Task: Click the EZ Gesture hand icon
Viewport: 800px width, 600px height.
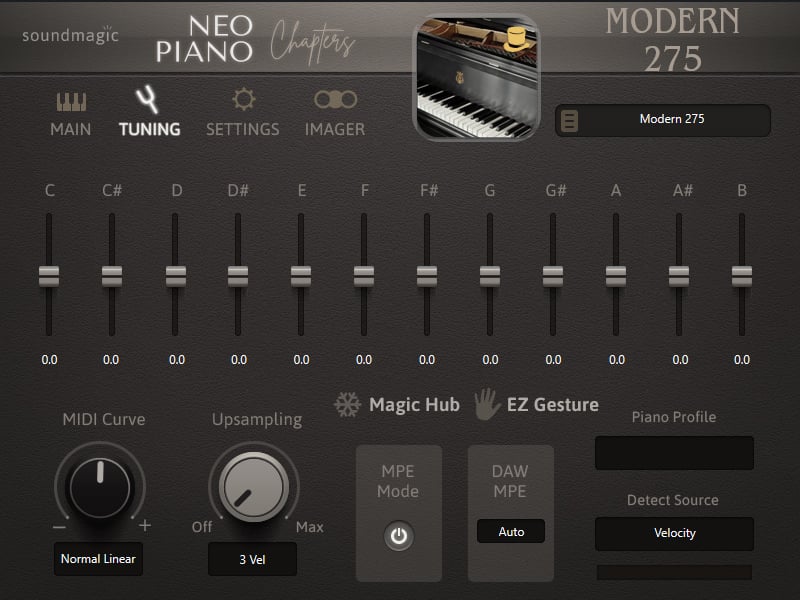Action: click(486, 404)
